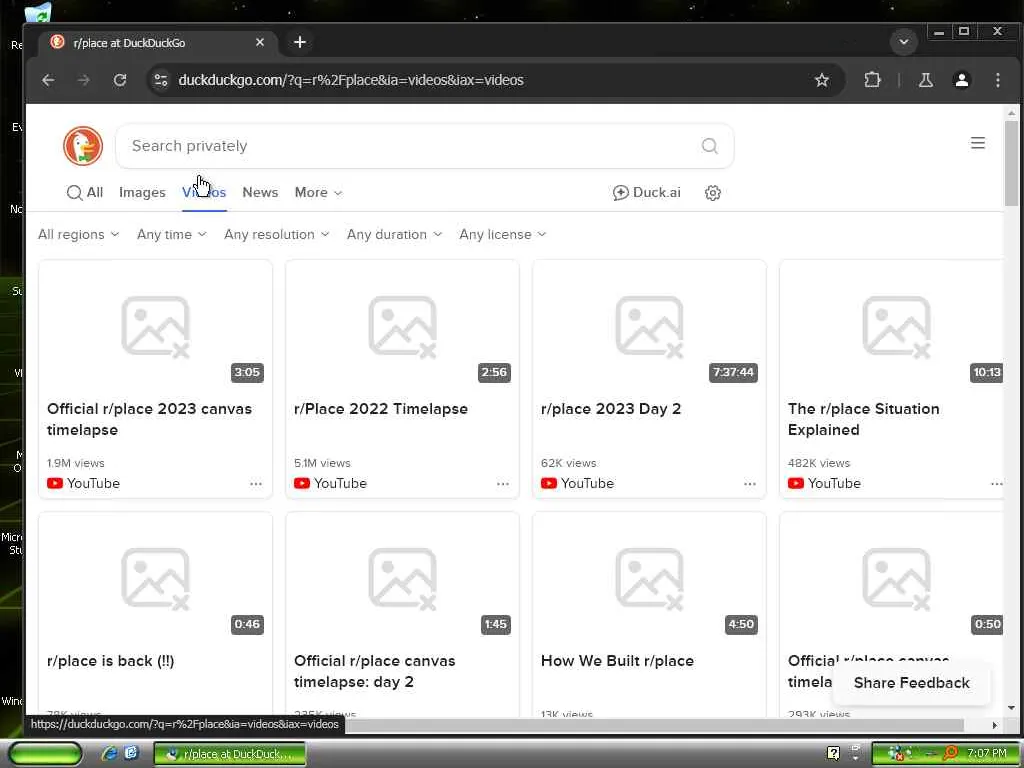The width and height of the screenshot is (1024, 768).
Task: Open Official r/place 2023 canvas timelapse title
Action: pos(149,419)
